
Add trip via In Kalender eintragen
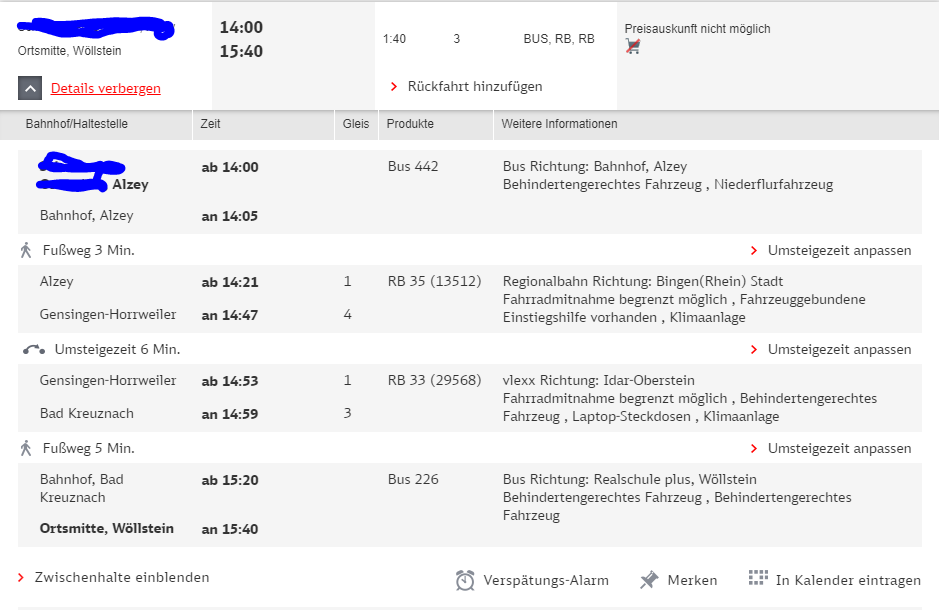click(x=847, y=580)
